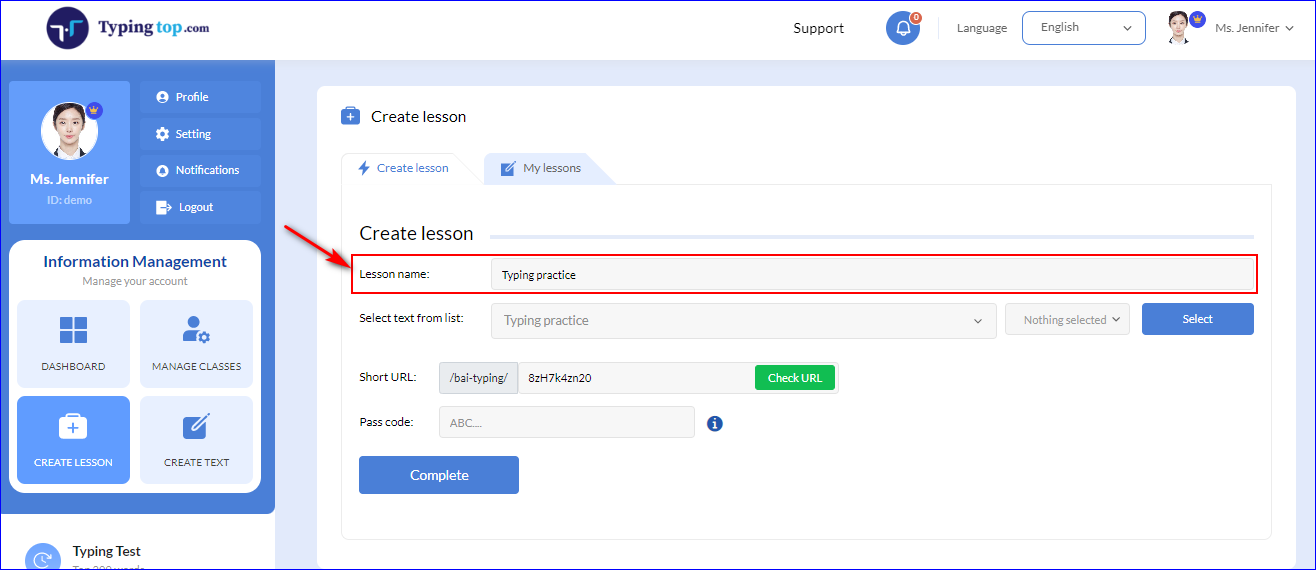Select the Create Lesson sidebar tile
Screen dimensions: 1316x570
[73, 440]
